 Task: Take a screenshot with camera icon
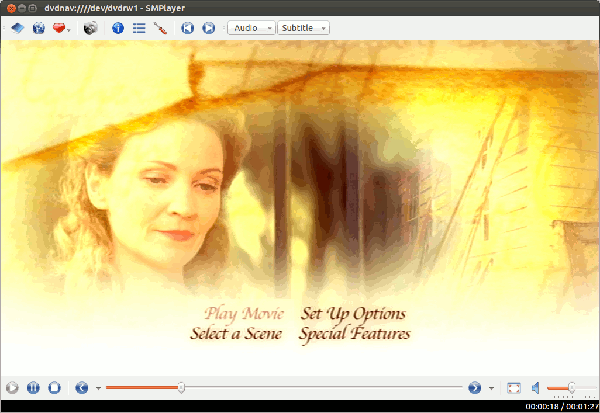pyautogui.click(x=91, y=28)
